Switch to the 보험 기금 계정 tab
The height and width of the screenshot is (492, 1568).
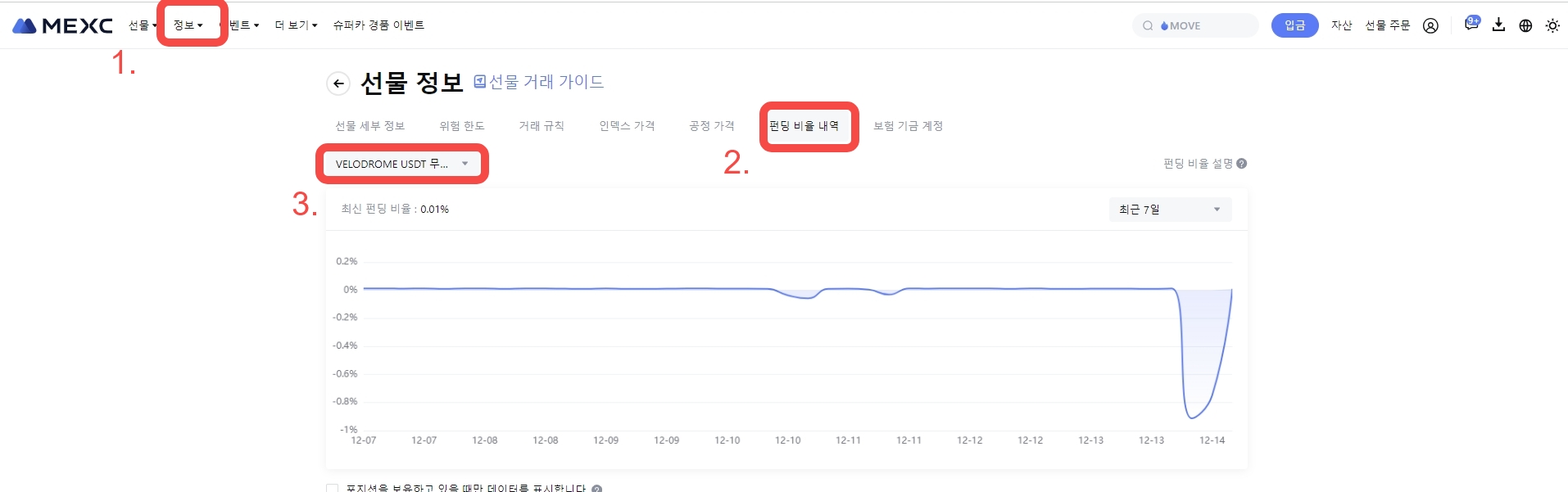pos(908,126)
